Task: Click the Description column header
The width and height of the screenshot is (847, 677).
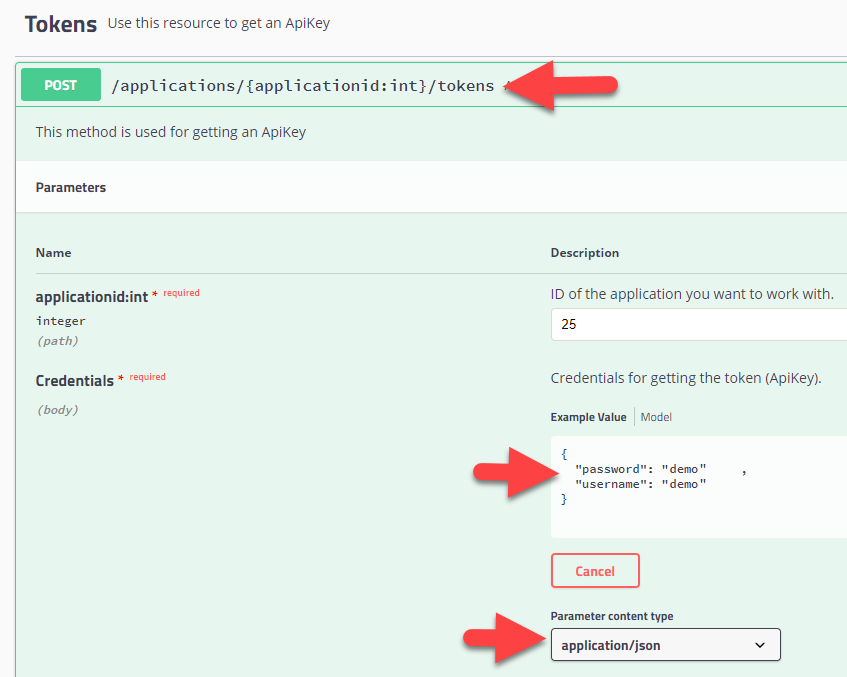Action: (584, 253)
